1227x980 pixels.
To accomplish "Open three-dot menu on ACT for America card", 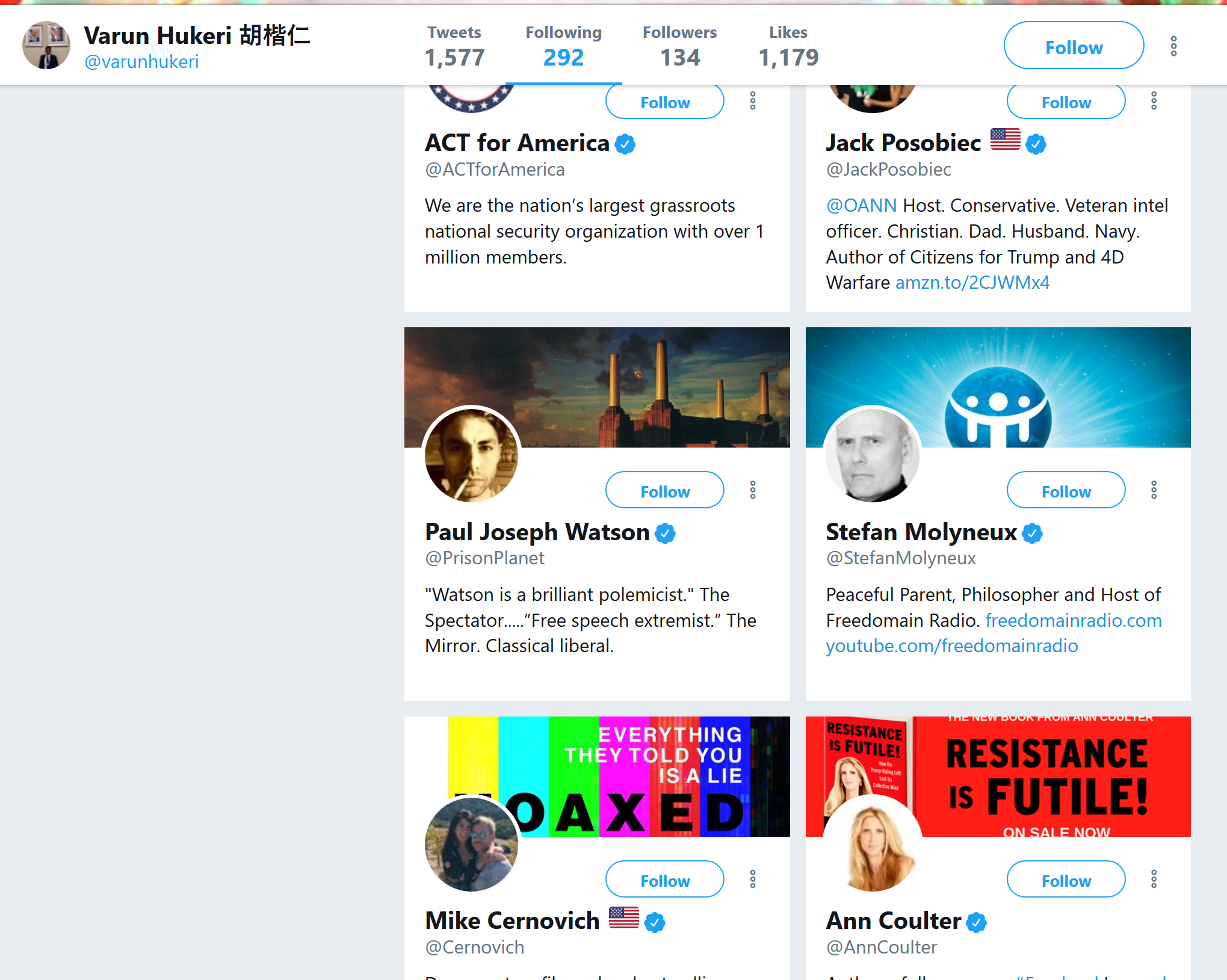I will pos(752,100).
